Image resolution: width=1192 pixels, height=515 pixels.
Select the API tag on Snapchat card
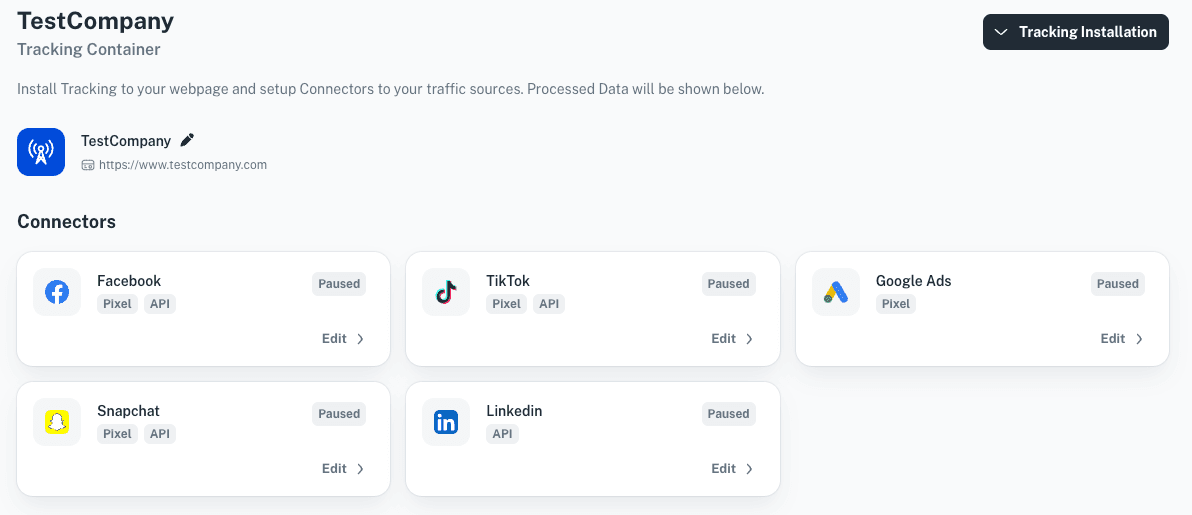(x=160, y=434)
